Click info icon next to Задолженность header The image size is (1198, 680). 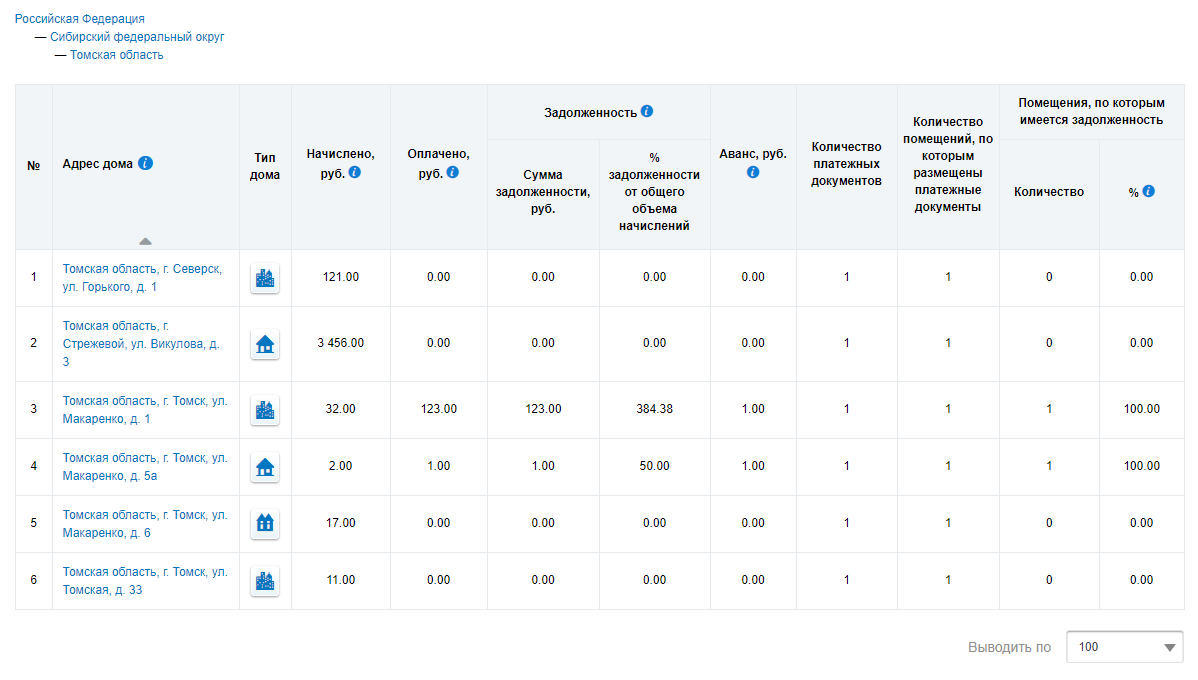pos(647,111)
